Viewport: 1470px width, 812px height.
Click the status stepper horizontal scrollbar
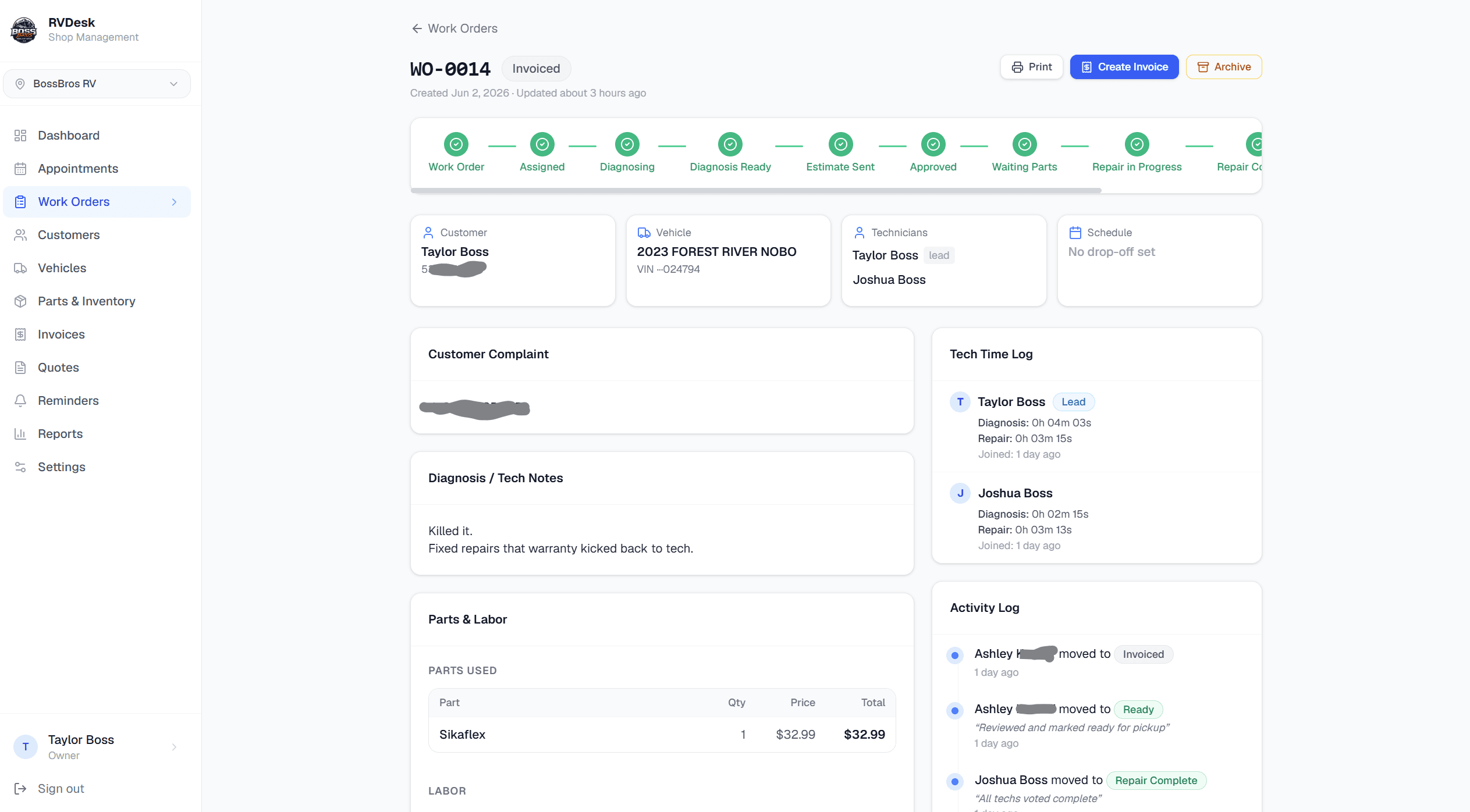(756, 190)
